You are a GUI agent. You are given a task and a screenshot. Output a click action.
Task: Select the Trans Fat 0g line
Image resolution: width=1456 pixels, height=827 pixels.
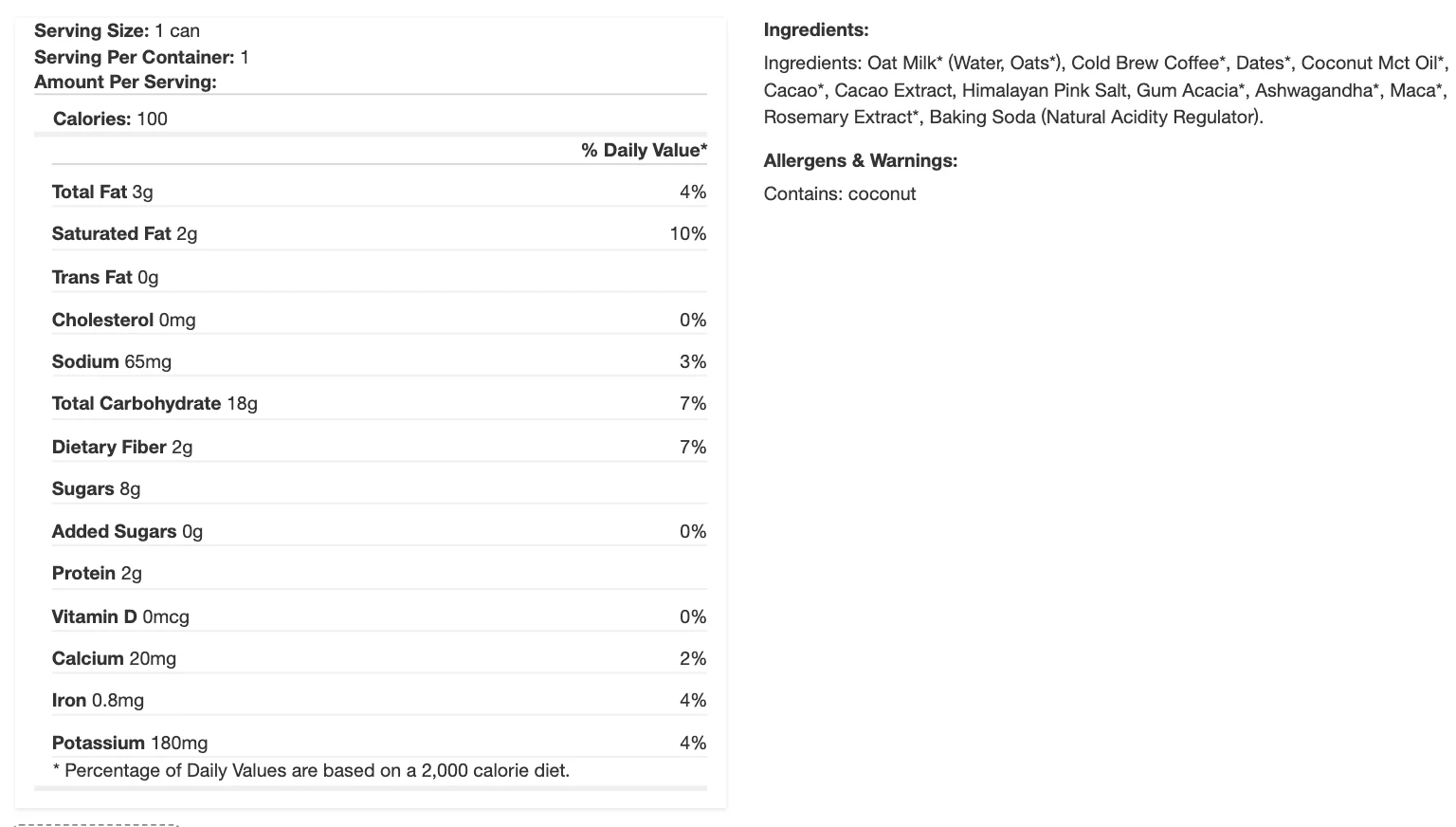[x=105, y=277]
